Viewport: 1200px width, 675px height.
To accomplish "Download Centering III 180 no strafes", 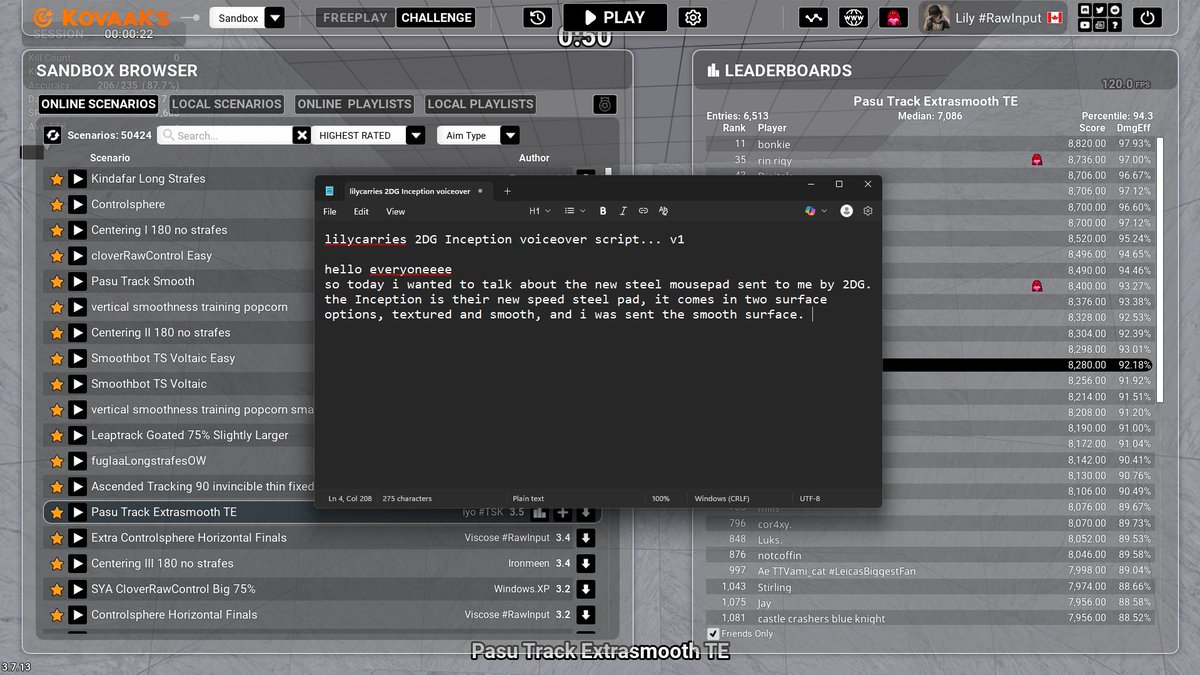I will [x=586, y=564].
